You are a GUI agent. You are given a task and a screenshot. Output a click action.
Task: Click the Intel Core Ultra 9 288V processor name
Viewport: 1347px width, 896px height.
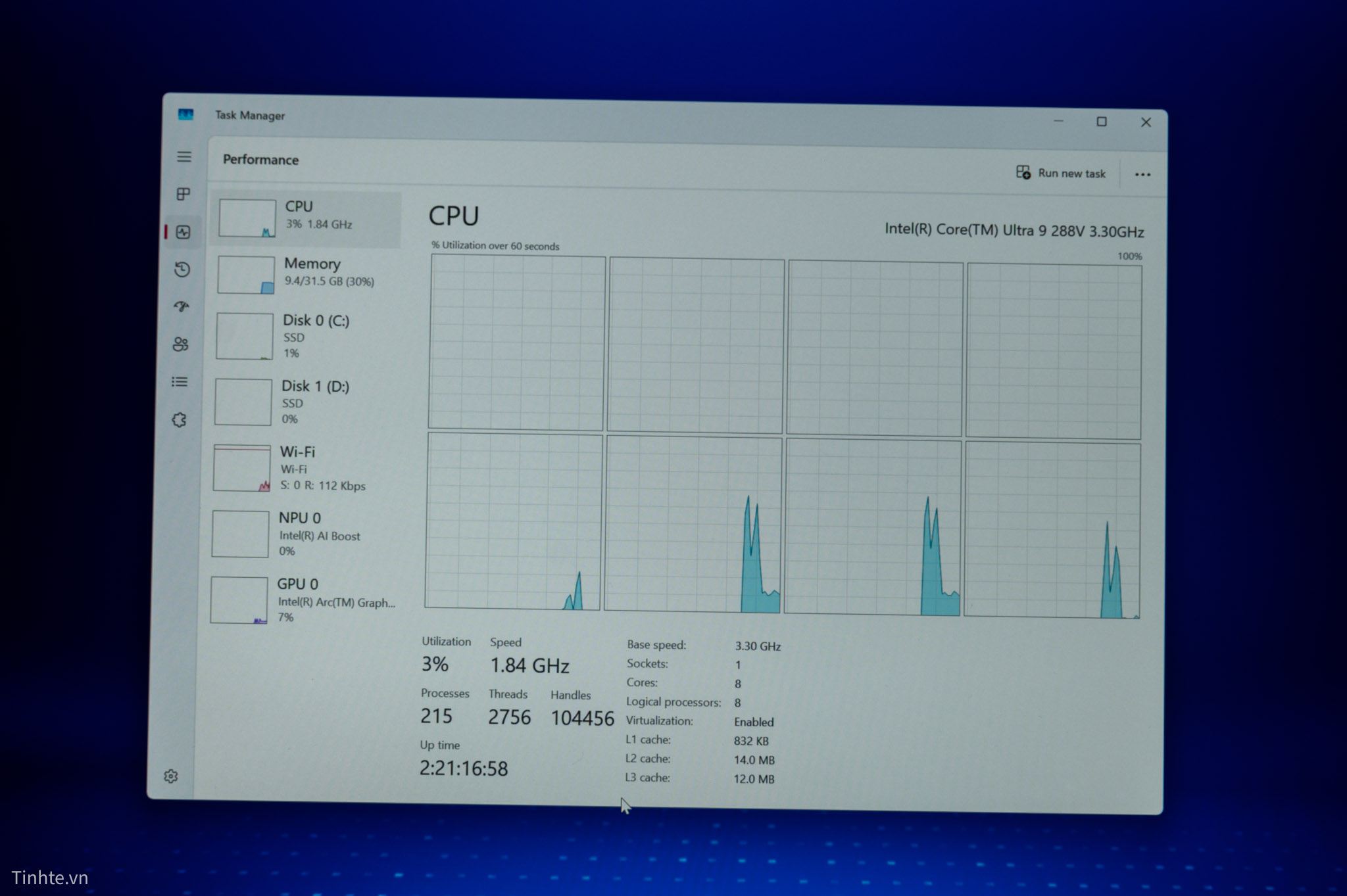[x=1014, y=231]
